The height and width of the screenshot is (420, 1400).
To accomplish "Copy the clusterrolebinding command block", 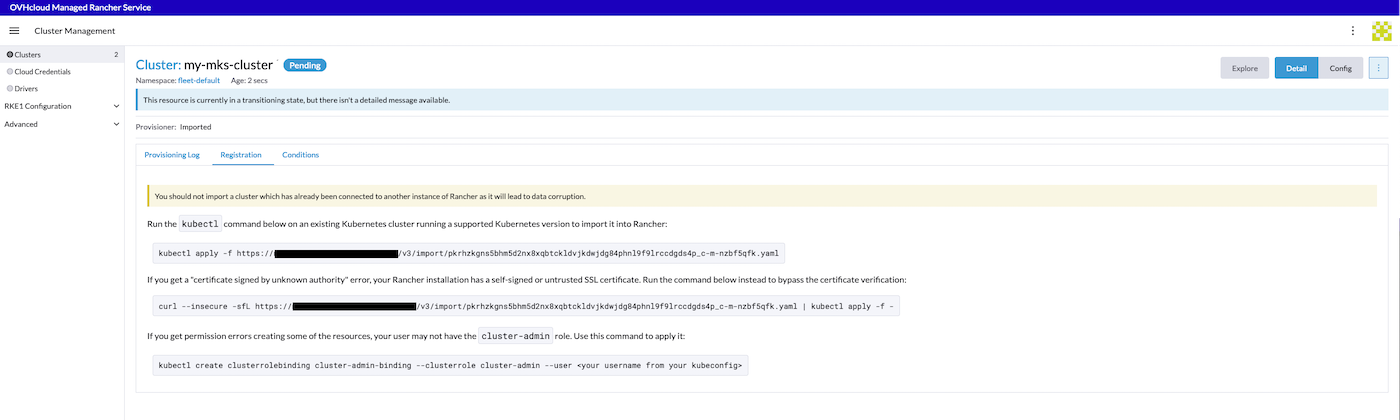I will (450, 366).
